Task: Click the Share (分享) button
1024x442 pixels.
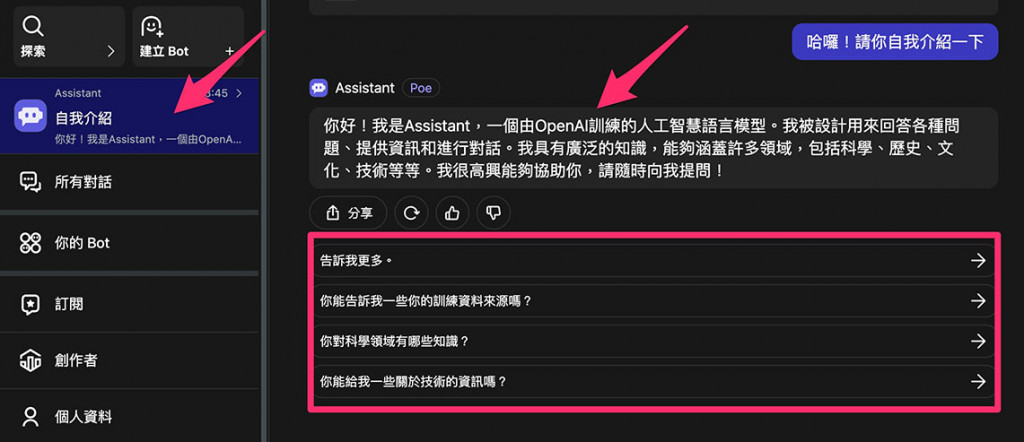Action: [348, 213]
